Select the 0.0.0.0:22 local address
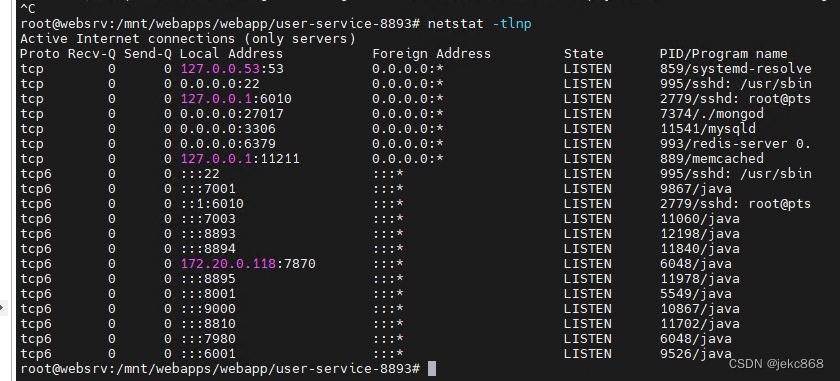Viewport: 840px width, 381px height. [220, 84]
